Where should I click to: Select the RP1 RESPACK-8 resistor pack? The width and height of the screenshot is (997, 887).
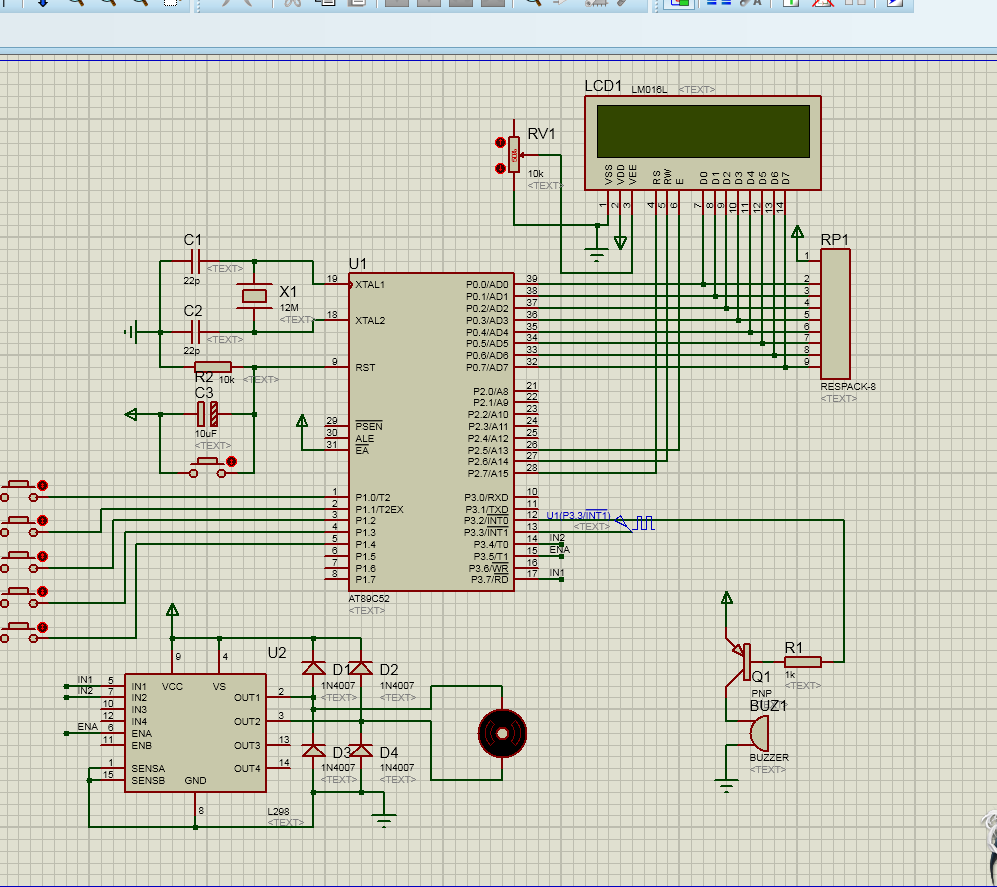(835, 314)
